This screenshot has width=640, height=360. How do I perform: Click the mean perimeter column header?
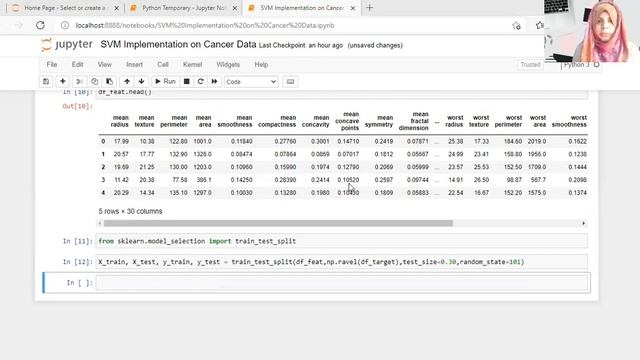[173, 121]
